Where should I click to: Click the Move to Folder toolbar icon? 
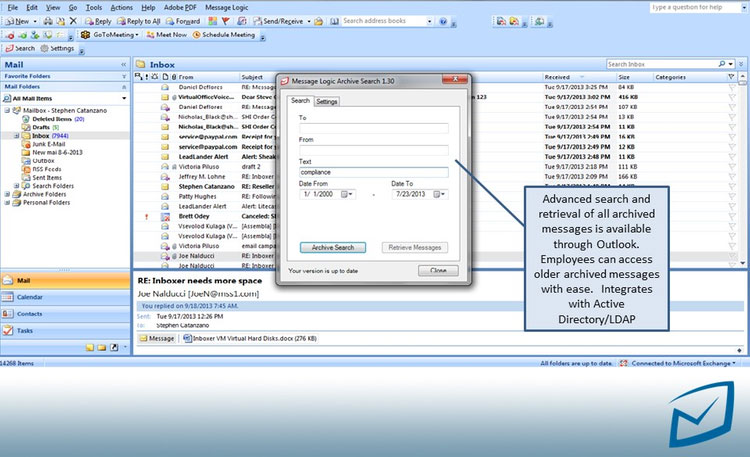tap(61, 21)
